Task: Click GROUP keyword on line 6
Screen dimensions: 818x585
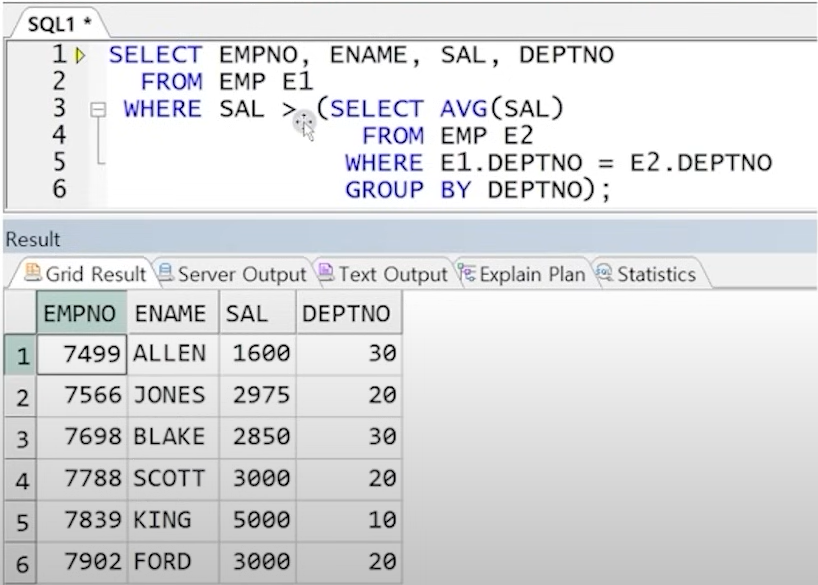Action: point(384,190)
